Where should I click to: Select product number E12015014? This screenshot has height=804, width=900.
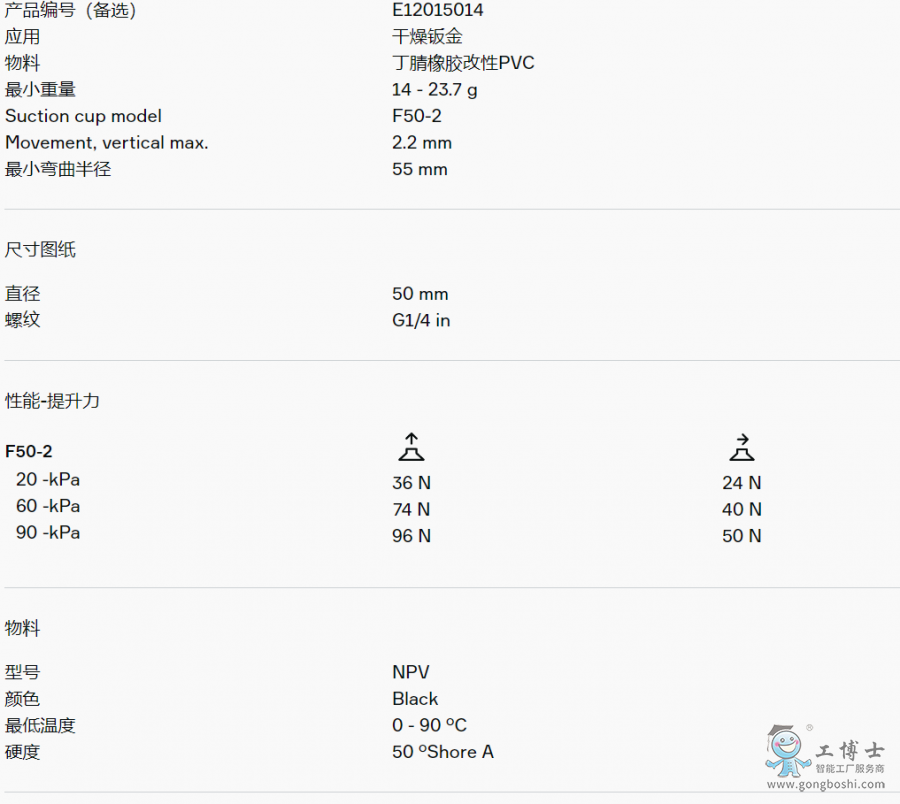click(x=437, y=10)
